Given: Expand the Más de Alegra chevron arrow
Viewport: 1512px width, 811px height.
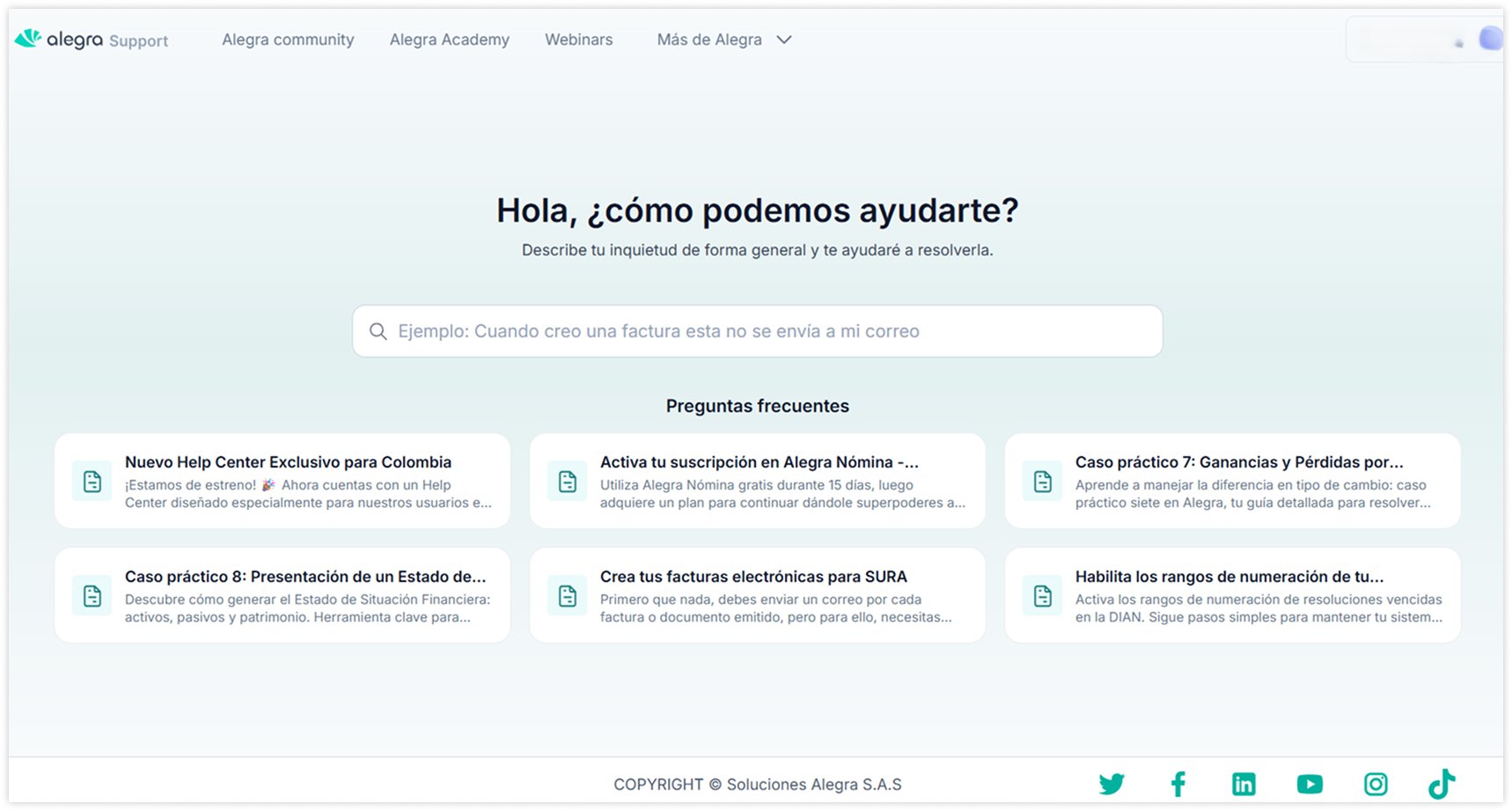Looking at the screenshot, I should click(784, 40).
